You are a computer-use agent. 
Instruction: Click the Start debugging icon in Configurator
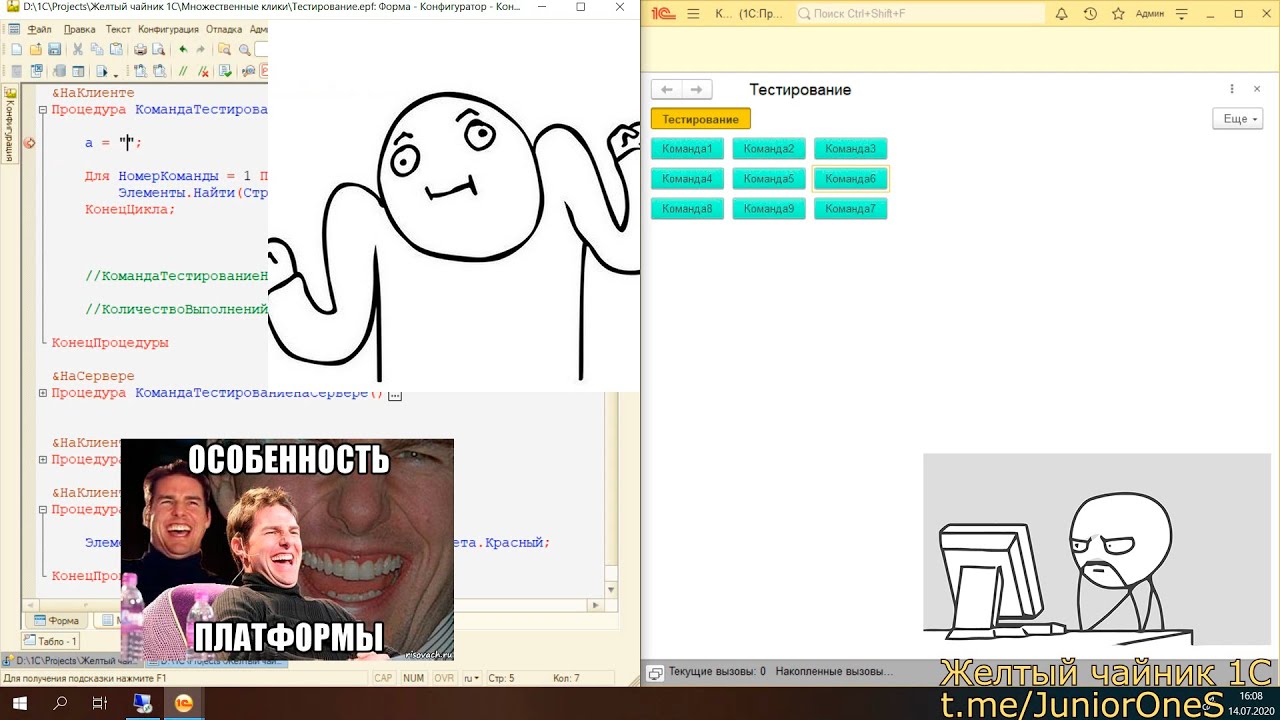click(101, 71)
